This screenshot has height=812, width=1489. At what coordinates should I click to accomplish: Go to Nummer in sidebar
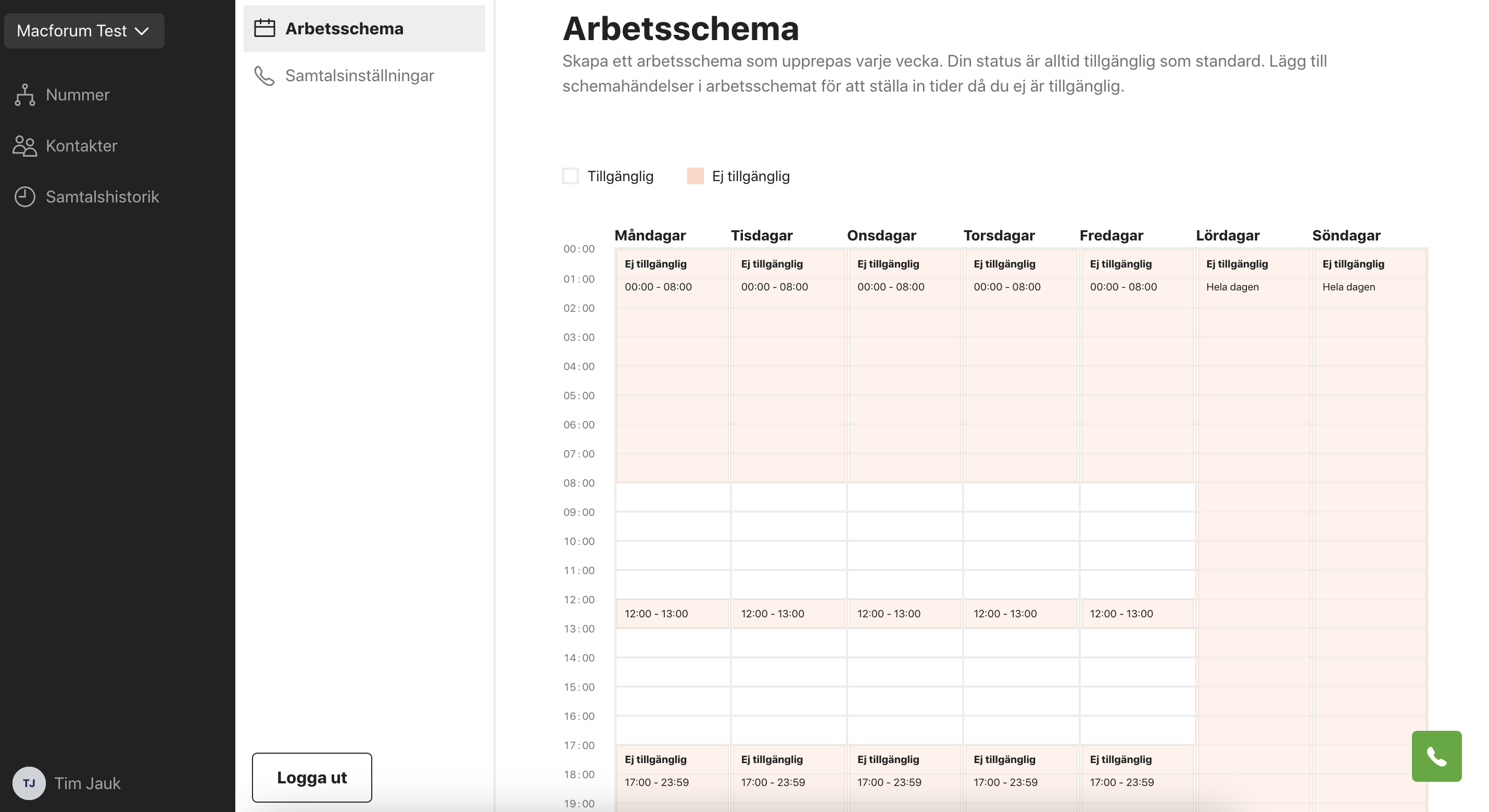pyautogui.click(x=78, y=95)
